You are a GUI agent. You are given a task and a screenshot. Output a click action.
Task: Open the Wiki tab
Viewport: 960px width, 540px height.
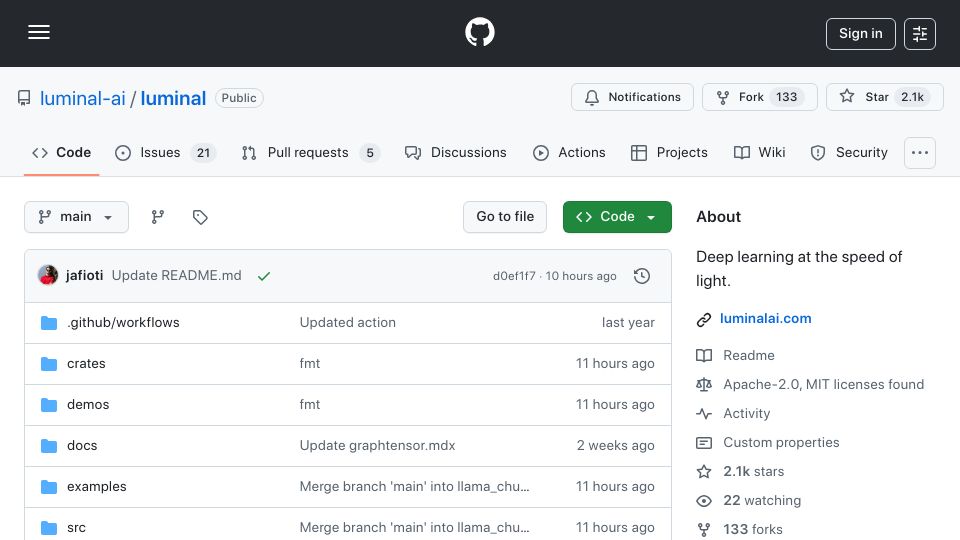pos(759,152)
